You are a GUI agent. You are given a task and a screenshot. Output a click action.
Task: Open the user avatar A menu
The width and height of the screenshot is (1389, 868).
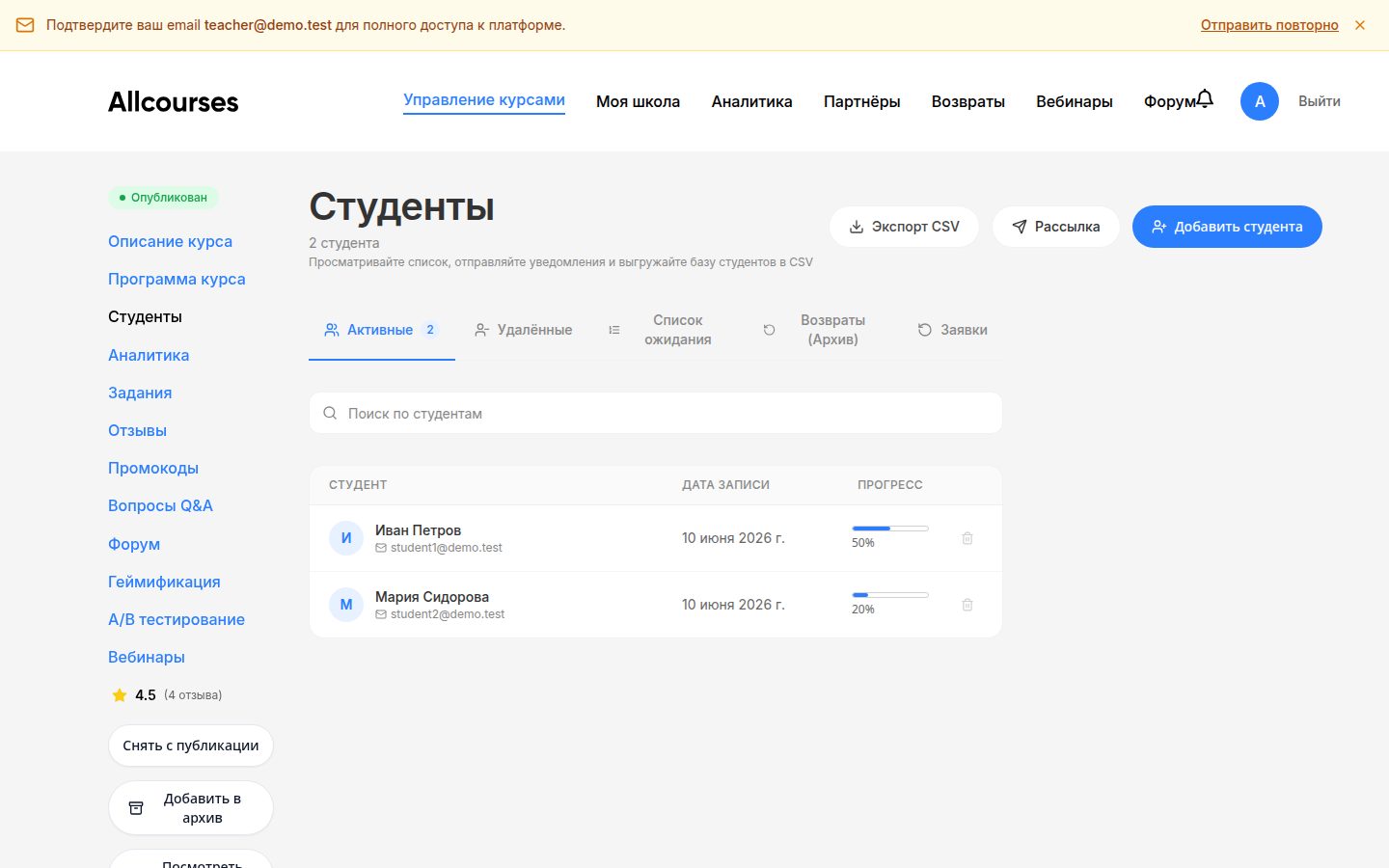1260,101
